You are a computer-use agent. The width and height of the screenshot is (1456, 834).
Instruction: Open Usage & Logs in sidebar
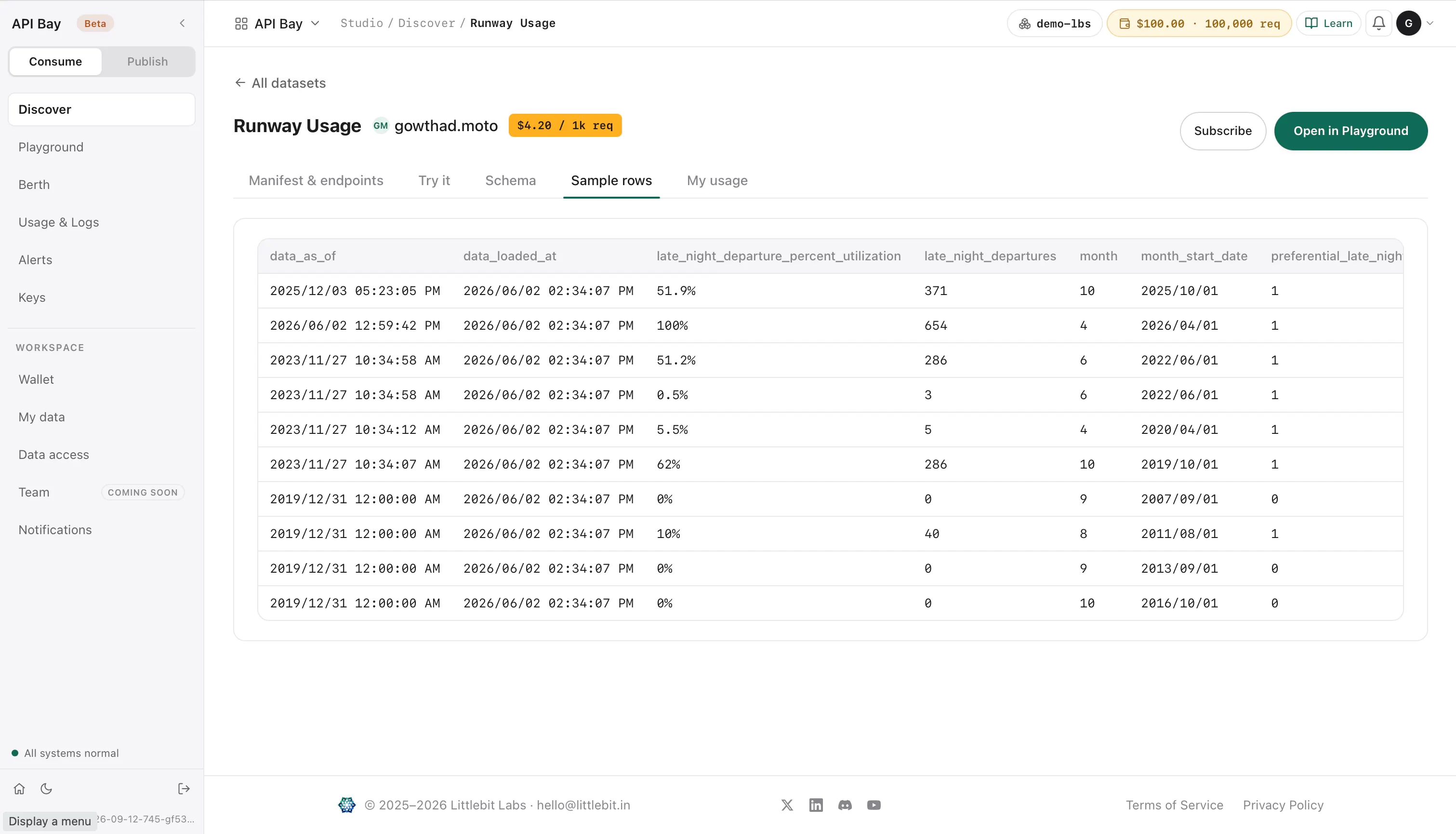[102, 222]
